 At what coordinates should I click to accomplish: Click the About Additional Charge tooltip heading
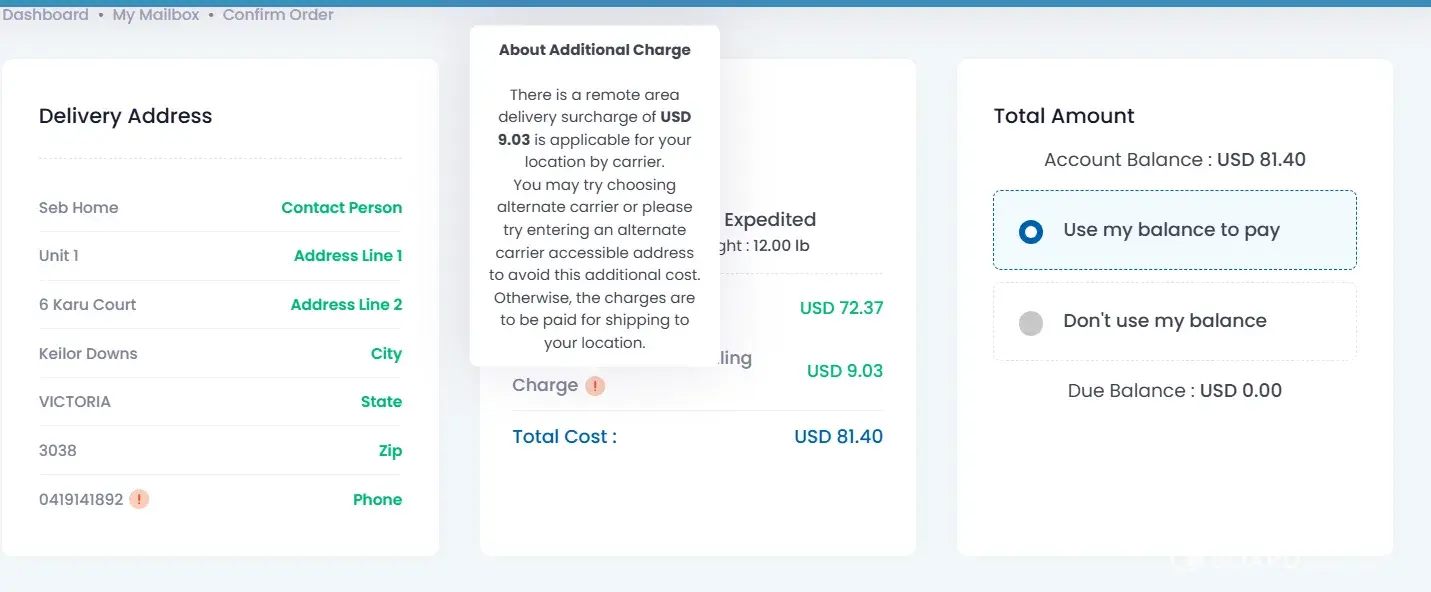tap(594, 50)
